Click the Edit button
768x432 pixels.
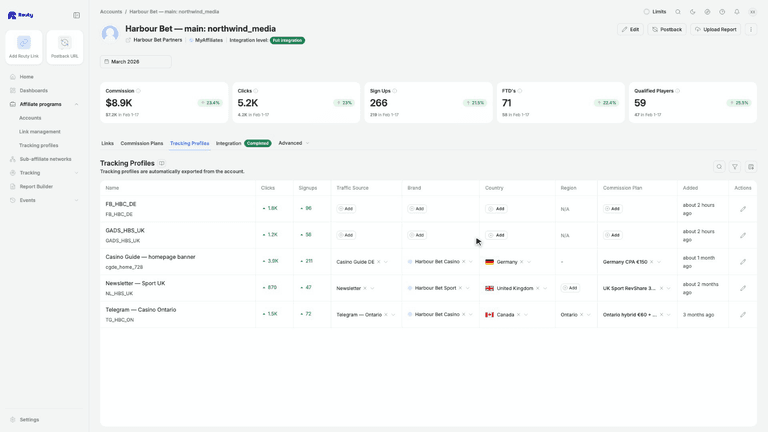tap(630, 29)
